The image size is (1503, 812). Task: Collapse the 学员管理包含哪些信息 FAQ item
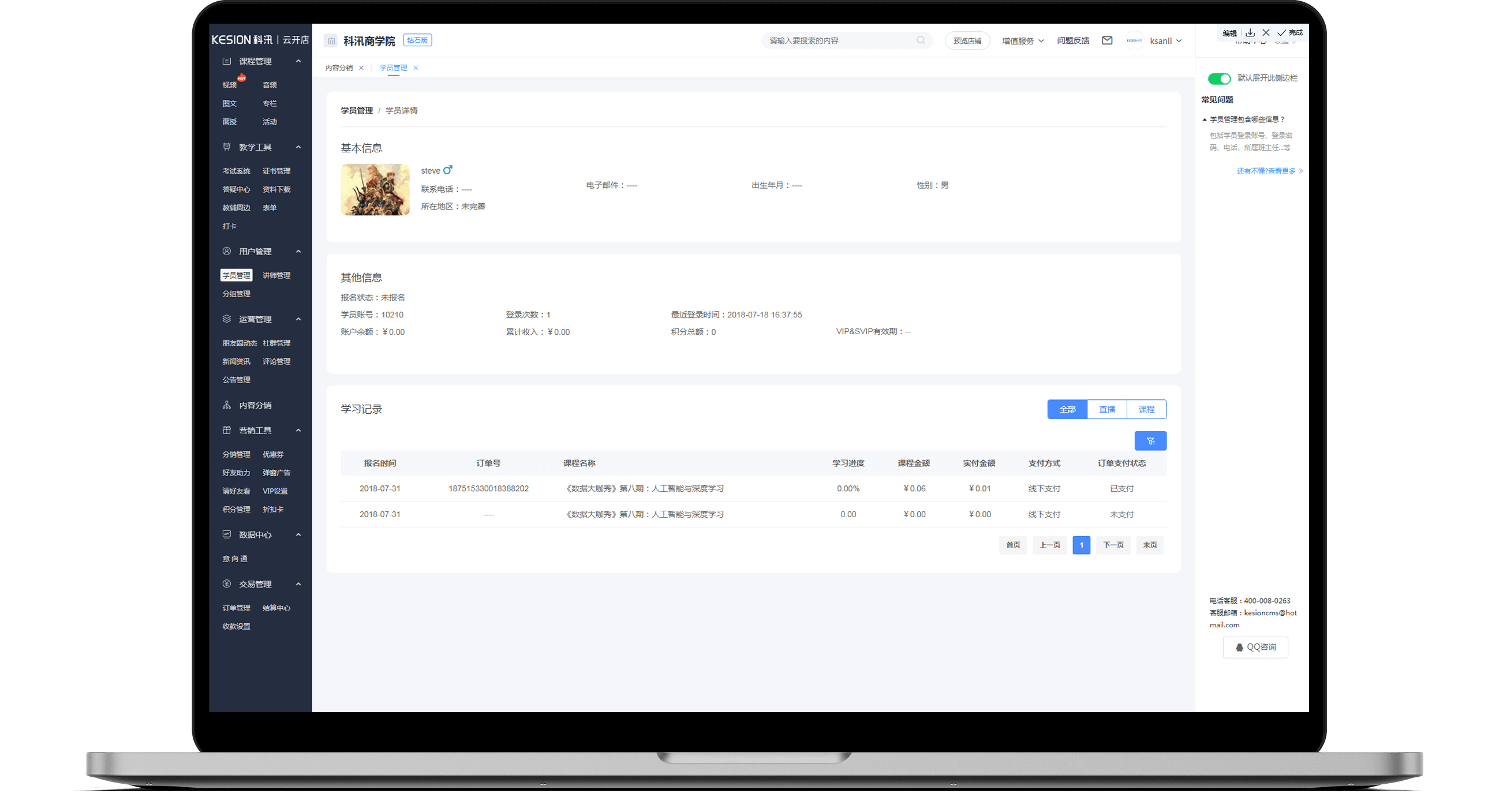[x=1243, y=119]
